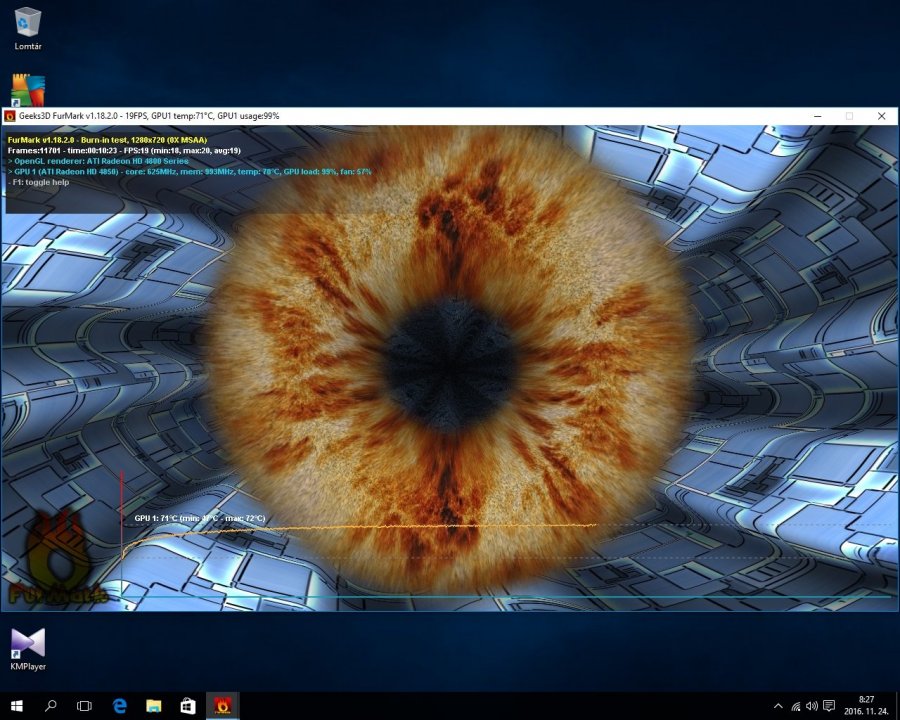Screen dimensions: 900x720
Task: Click the 'GPU 1: 71°C' graph label
Action: 200,518
